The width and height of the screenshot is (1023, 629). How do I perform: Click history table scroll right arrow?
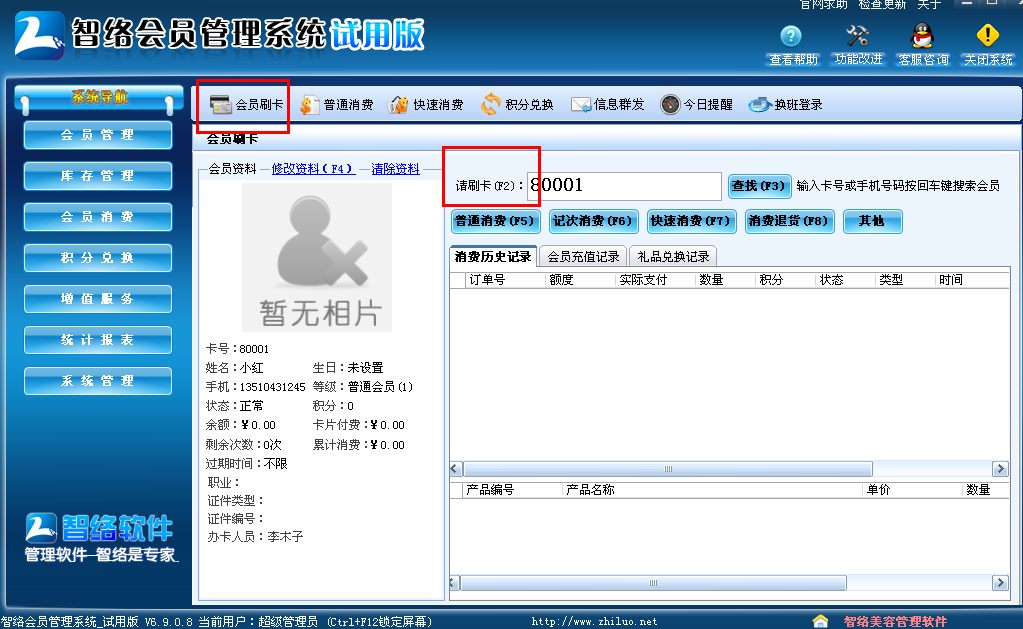(x=1000, y=469)
